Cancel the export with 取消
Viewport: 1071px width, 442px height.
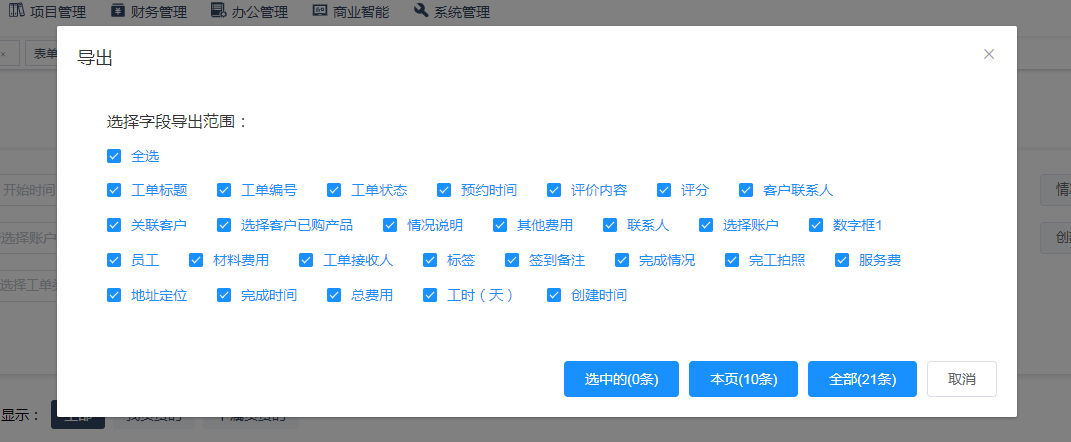click(961, 379)
